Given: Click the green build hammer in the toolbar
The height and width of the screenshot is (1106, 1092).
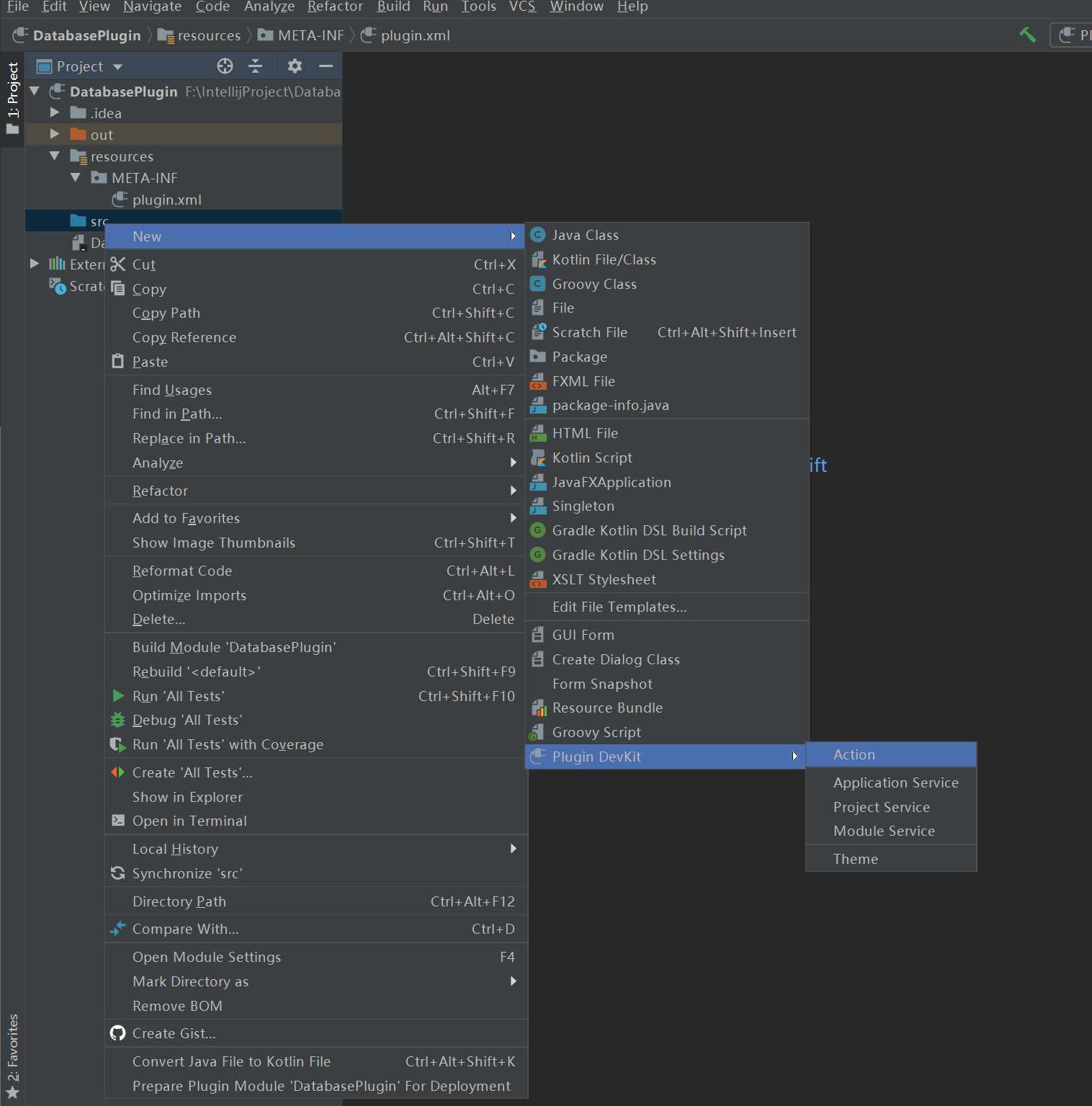Looking at the screenshot, I should 1028,34.
